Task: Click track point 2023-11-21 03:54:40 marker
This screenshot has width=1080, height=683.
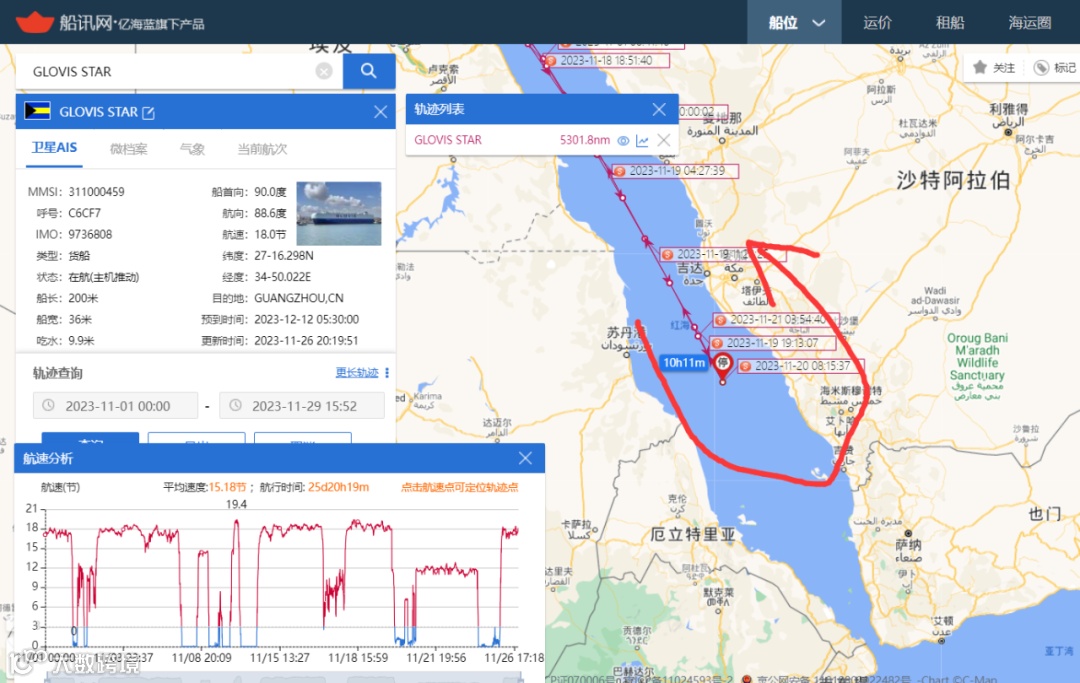Action: (x=720, y=320)
